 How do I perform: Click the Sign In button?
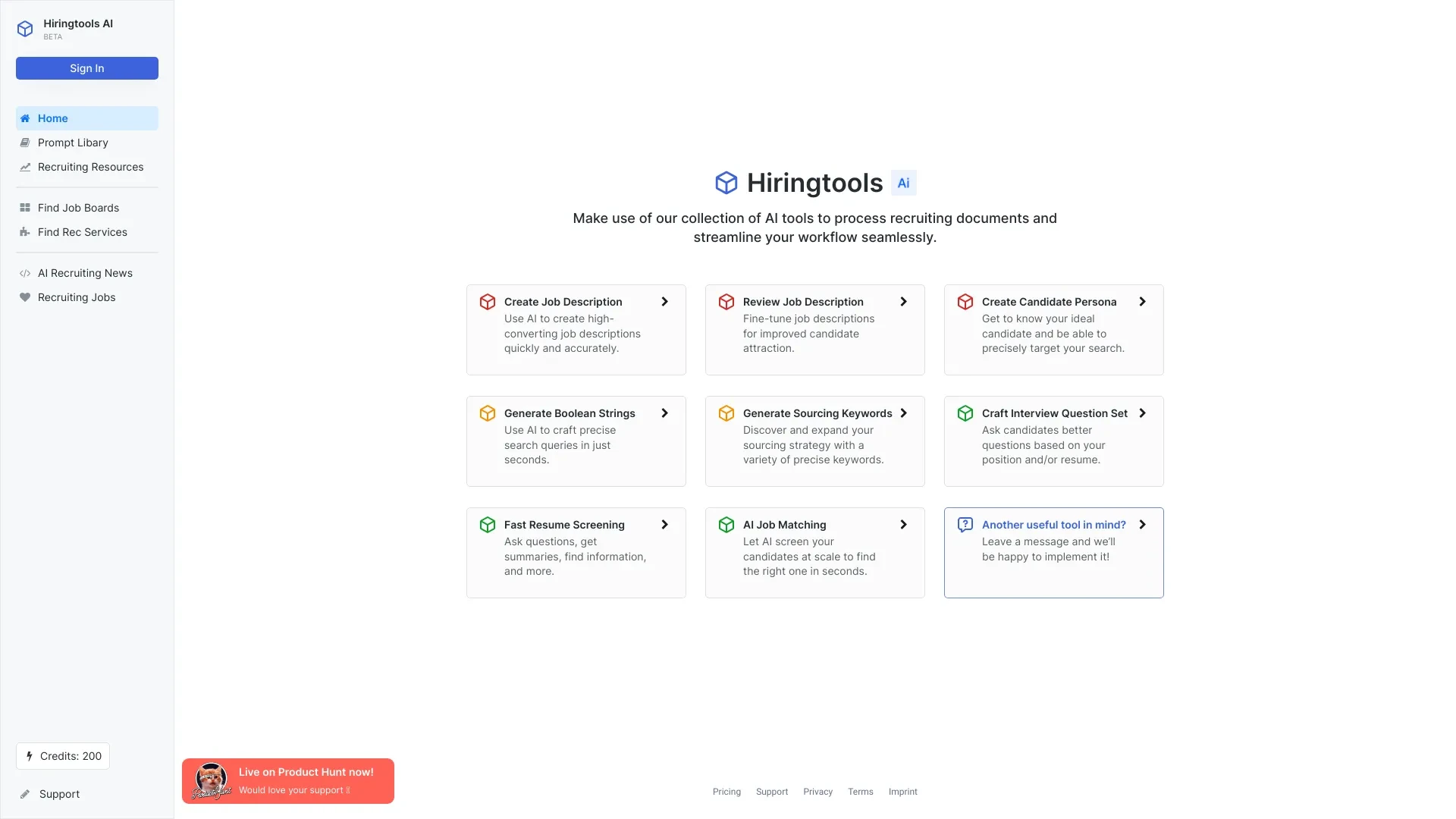click(x=86, y=68)
